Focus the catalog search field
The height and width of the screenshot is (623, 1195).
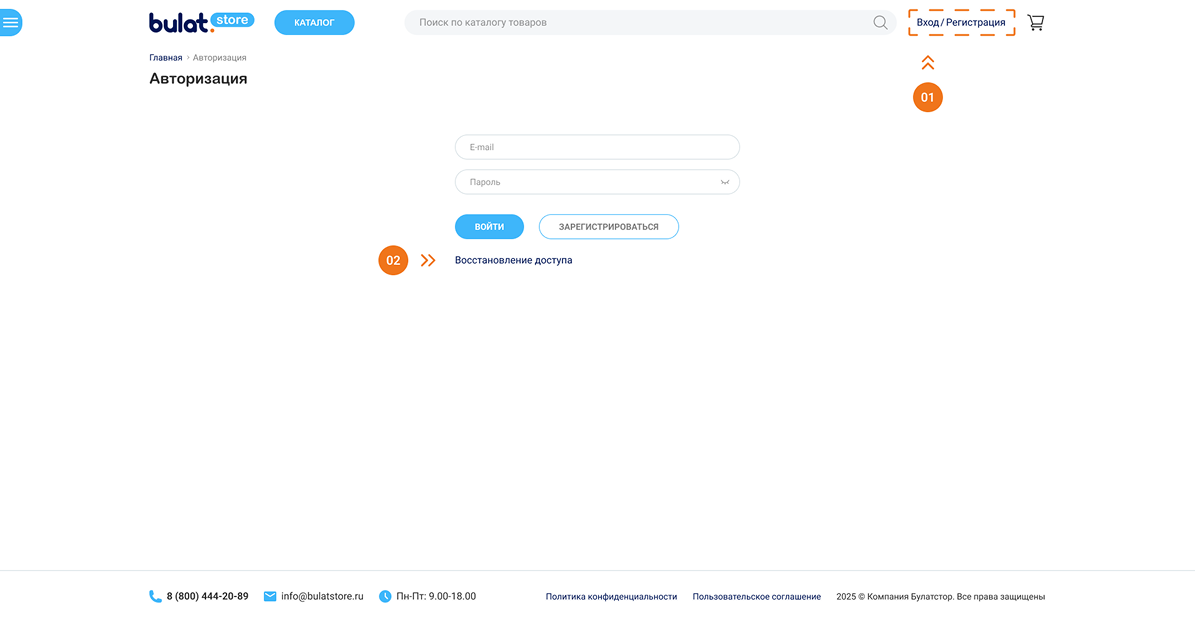[x=640, y=22]
